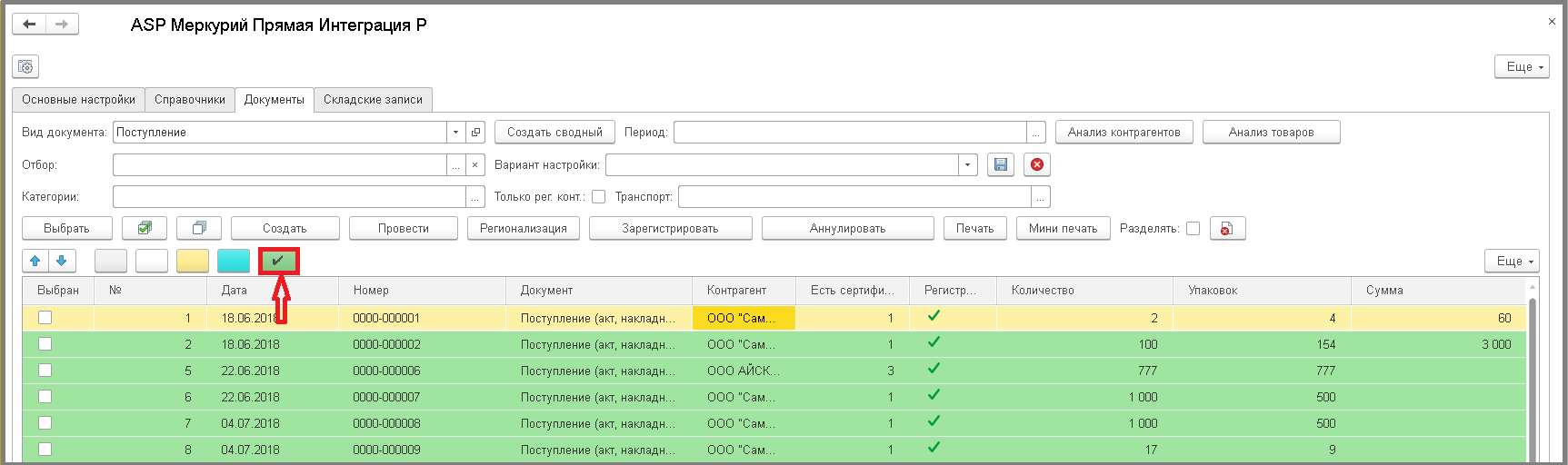Save the settings variant with floppy icon
This screenshot has height=465, width=1568.
click(x=1001, y=164)
